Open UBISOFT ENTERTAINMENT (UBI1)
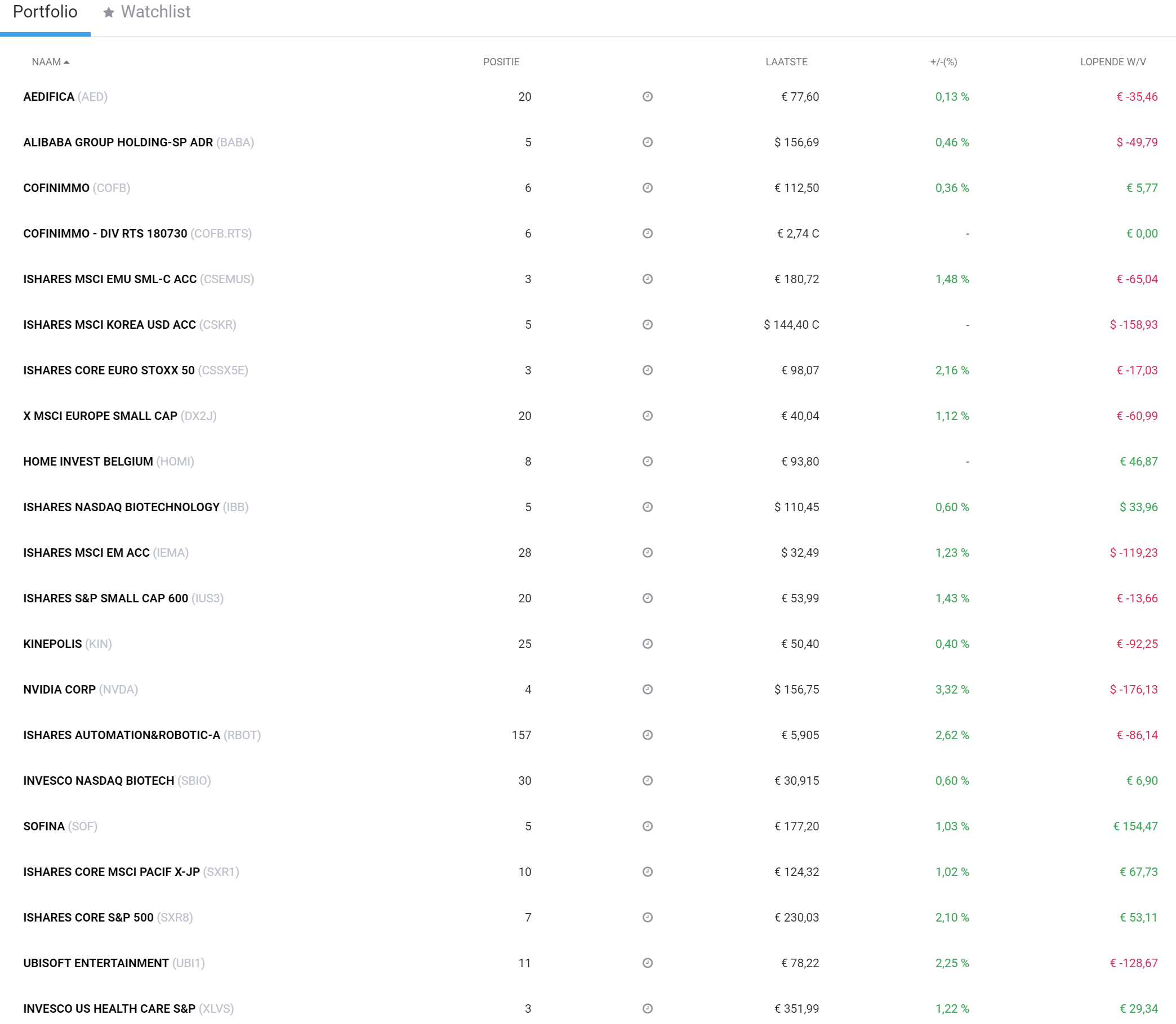 point(114,963)
